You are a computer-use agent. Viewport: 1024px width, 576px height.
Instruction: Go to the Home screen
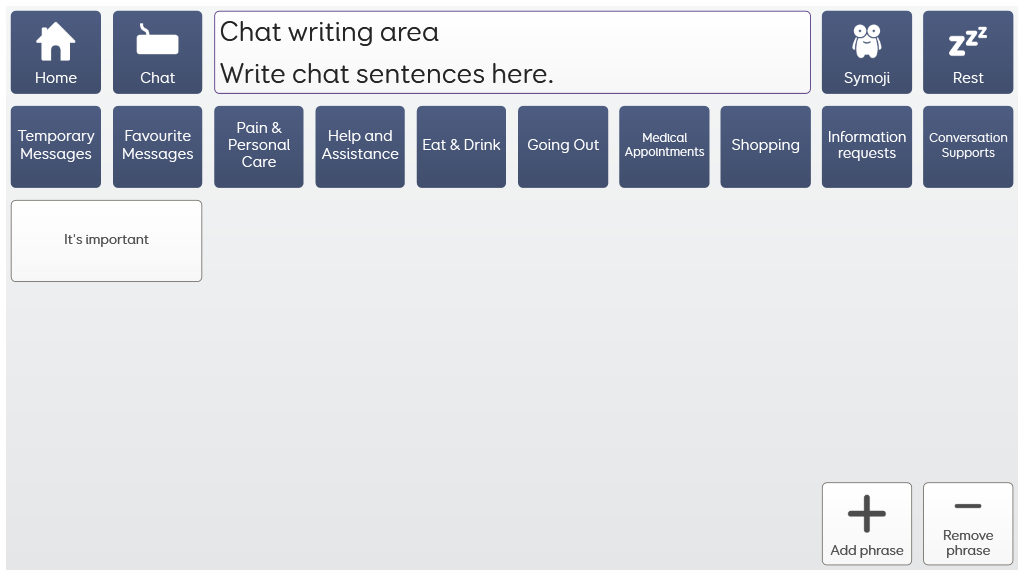56,52
